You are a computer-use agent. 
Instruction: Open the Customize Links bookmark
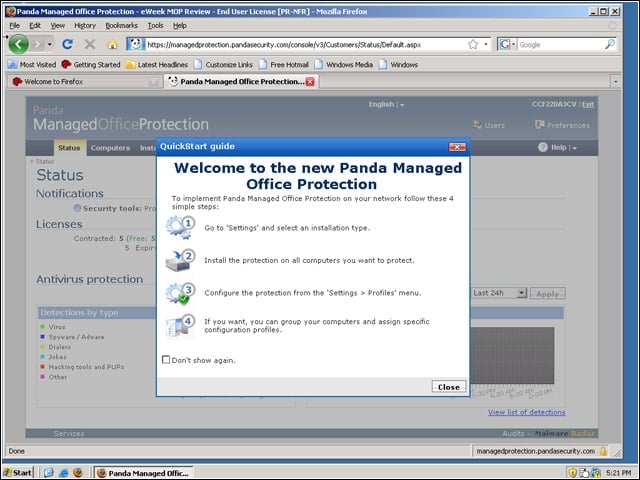click(223, 64)
